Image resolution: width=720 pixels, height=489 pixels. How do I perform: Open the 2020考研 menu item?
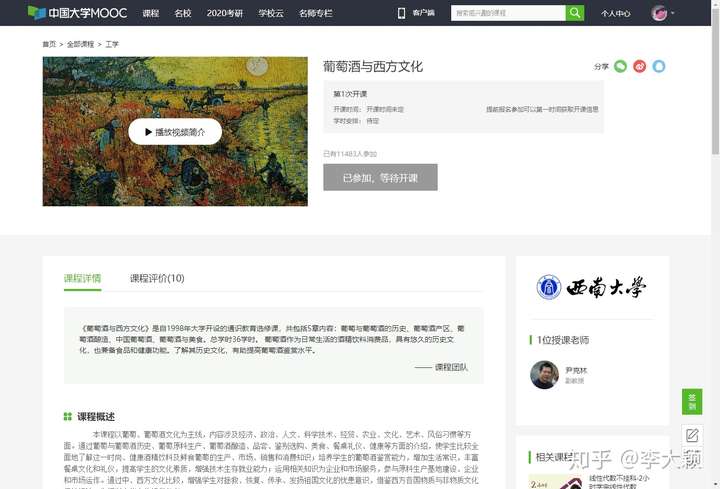[225, 13]
